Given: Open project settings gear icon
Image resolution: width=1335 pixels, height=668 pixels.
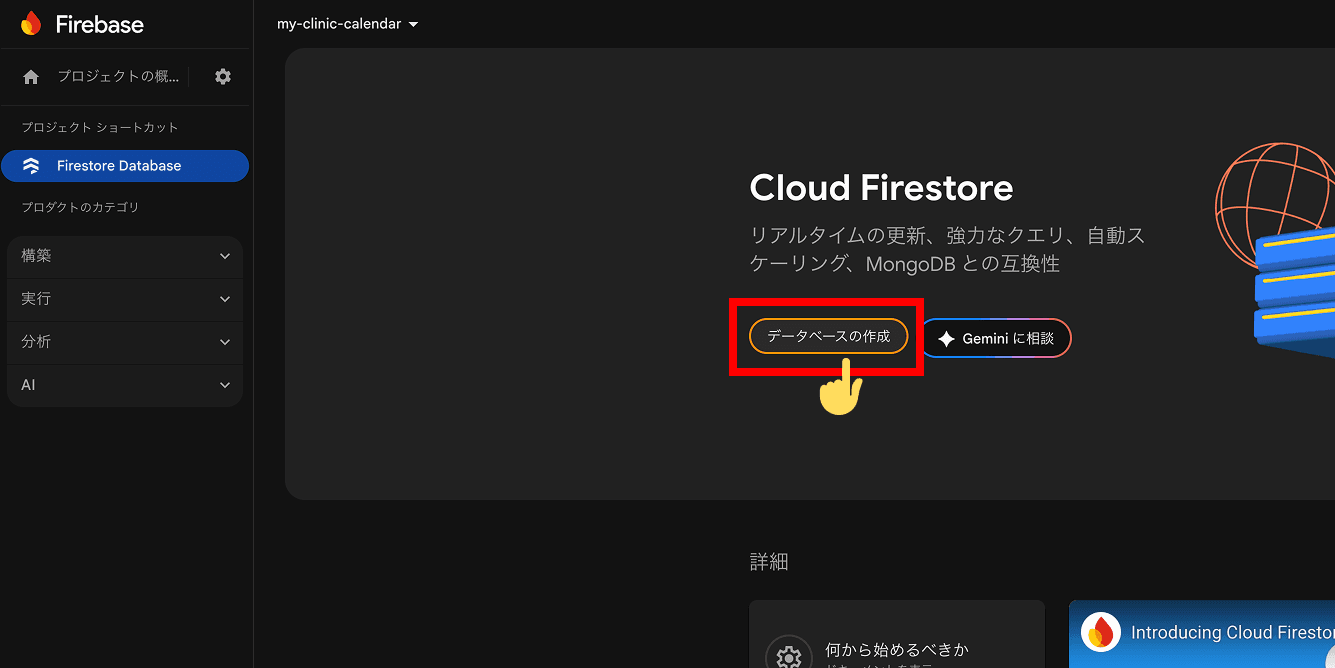Looking at the screenshot, I should tap(223, 77).
